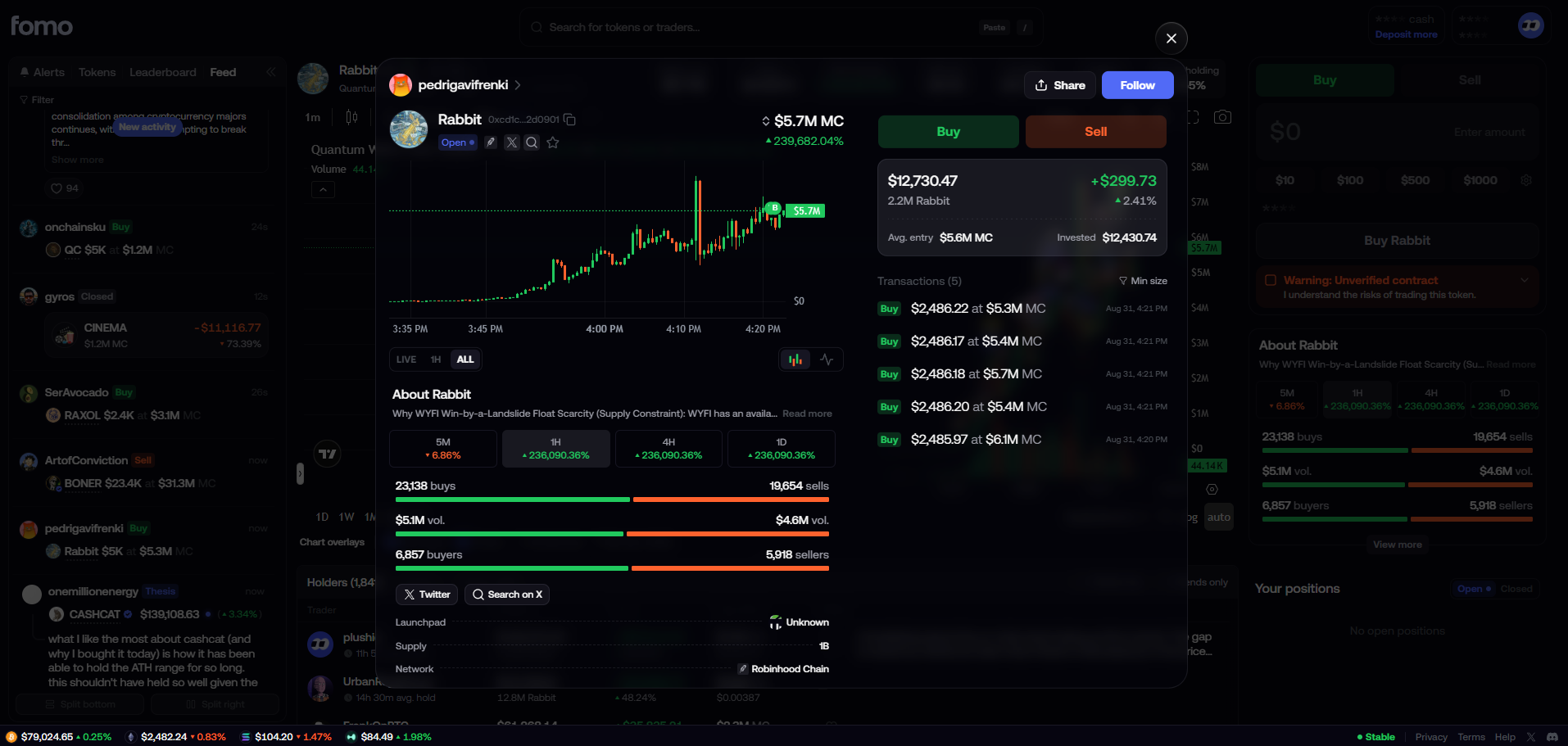Select the 4H stats period card
The width and height of the screenshot is (1568, 746).
point(668,449)
